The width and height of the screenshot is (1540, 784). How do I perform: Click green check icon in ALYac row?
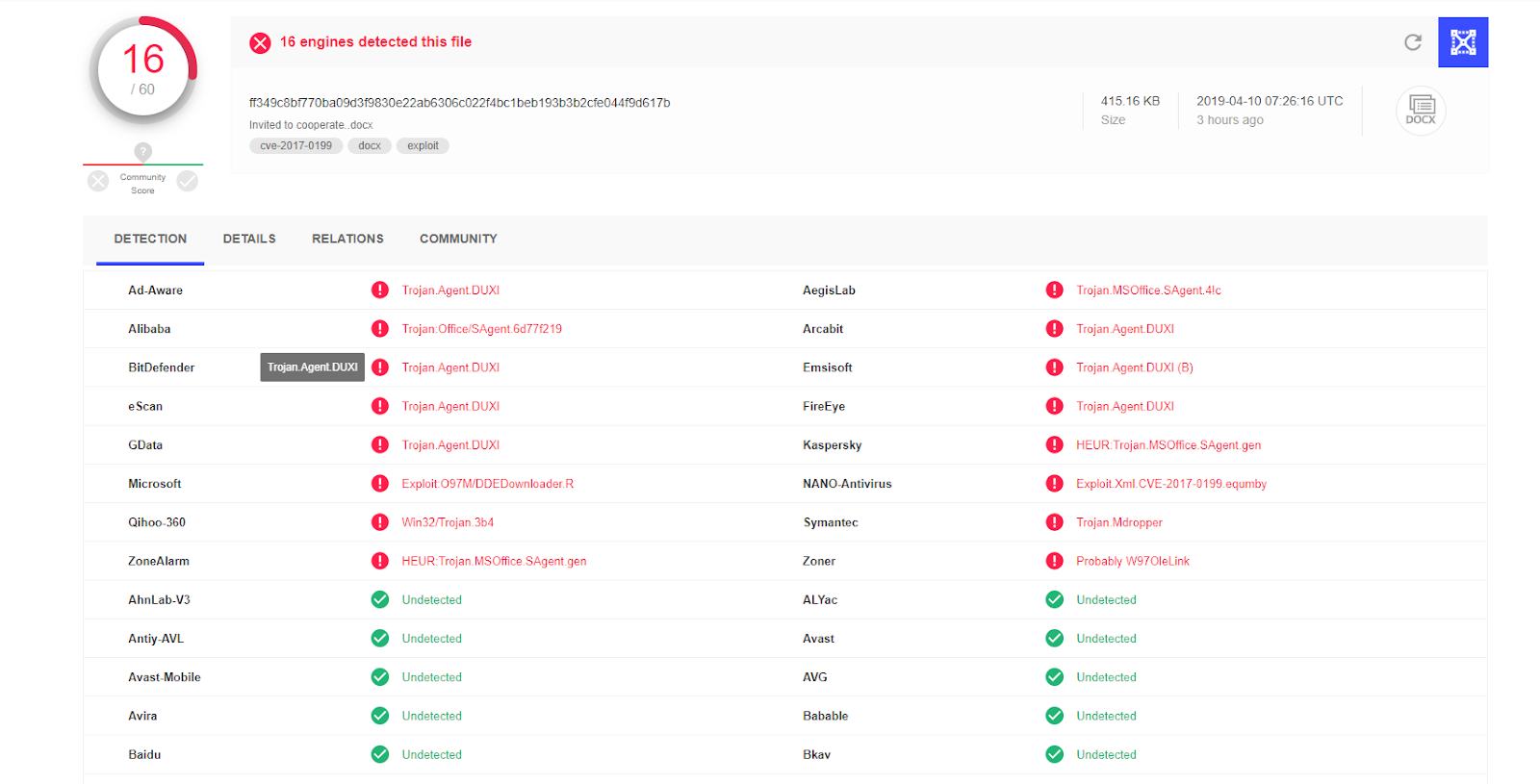[x=1055, y=599]
